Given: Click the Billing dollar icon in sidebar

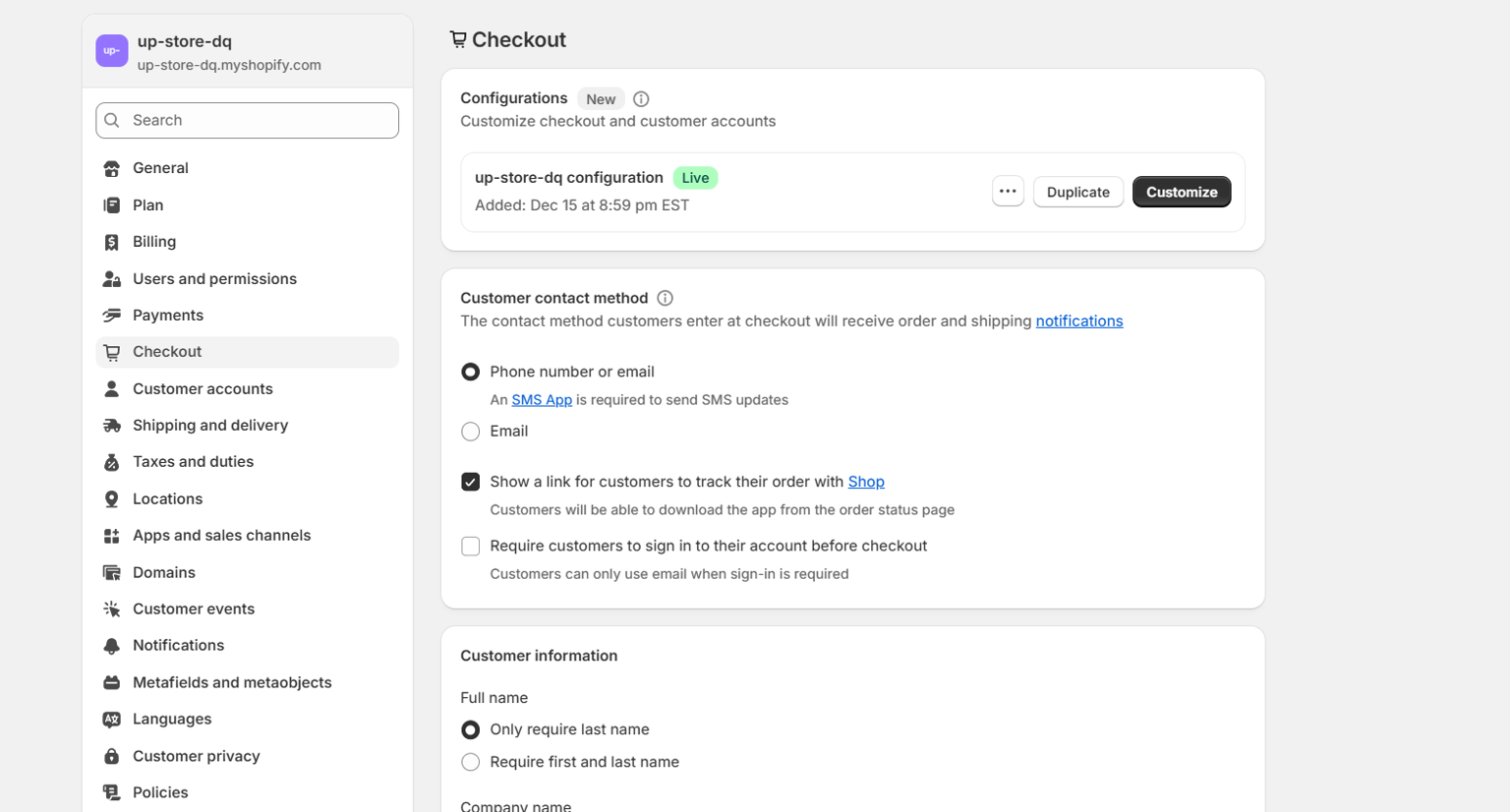Looking at the screenshot, I should pyautogui.click(x=112, y=242).
